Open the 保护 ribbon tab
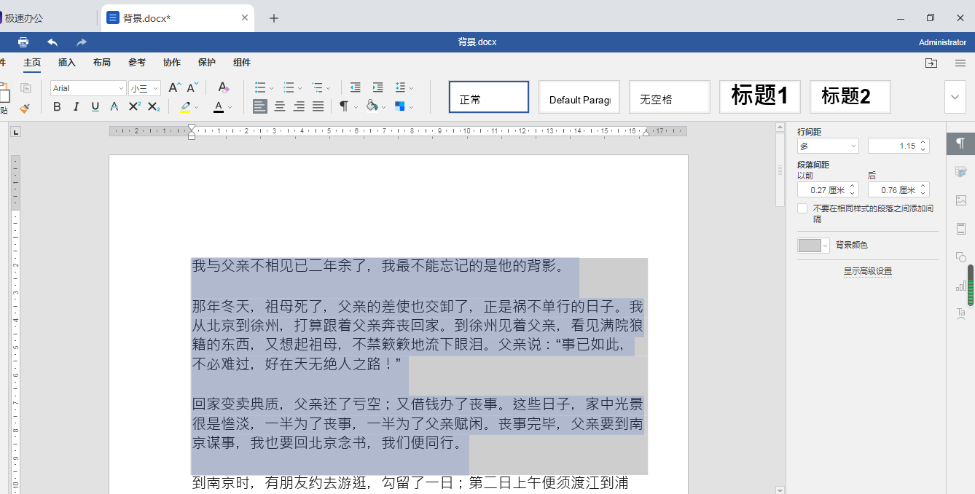This screenshot has width=975, height=494. coord(206,62)
